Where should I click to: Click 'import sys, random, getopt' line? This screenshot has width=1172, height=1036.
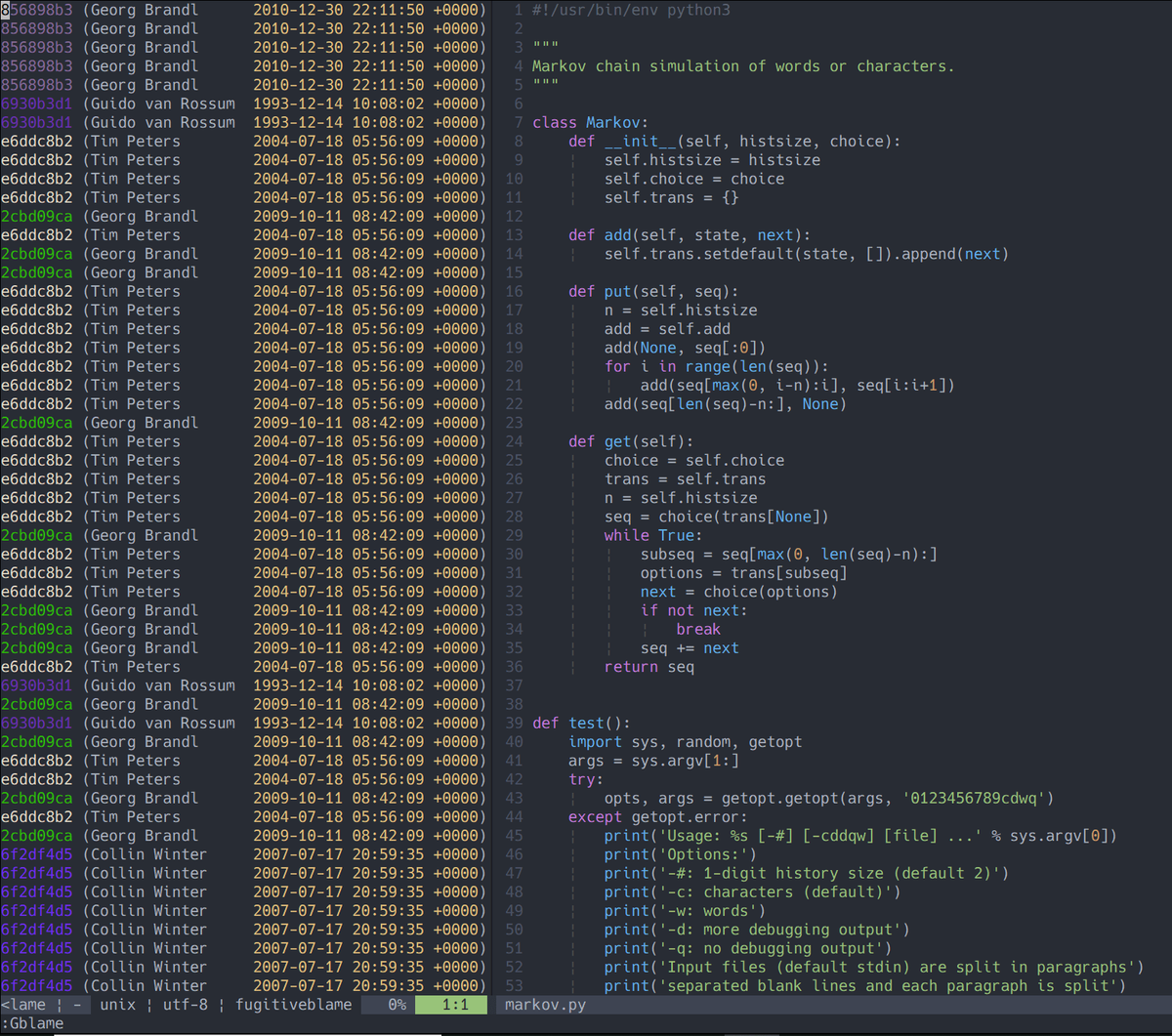(x=686, y=742)
